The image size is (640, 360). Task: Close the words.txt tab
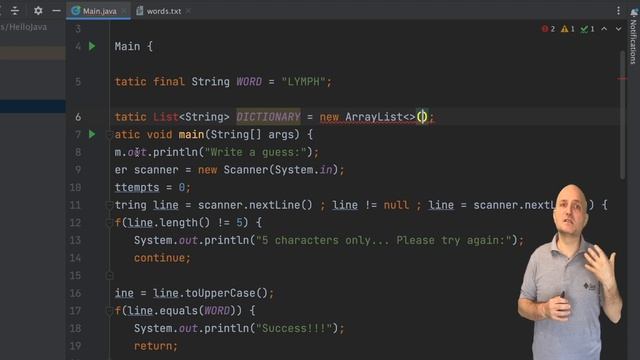(188, 11)
